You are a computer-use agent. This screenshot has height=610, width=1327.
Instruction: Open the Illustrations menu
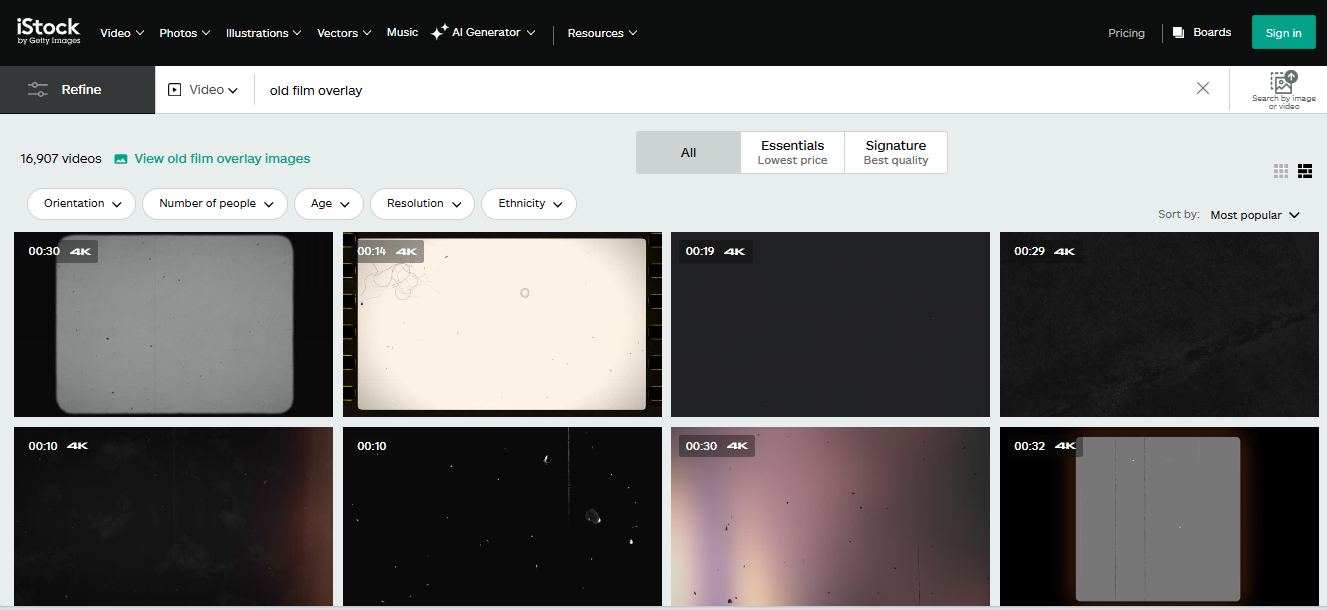pyautogui.click(x=263, y=33)
